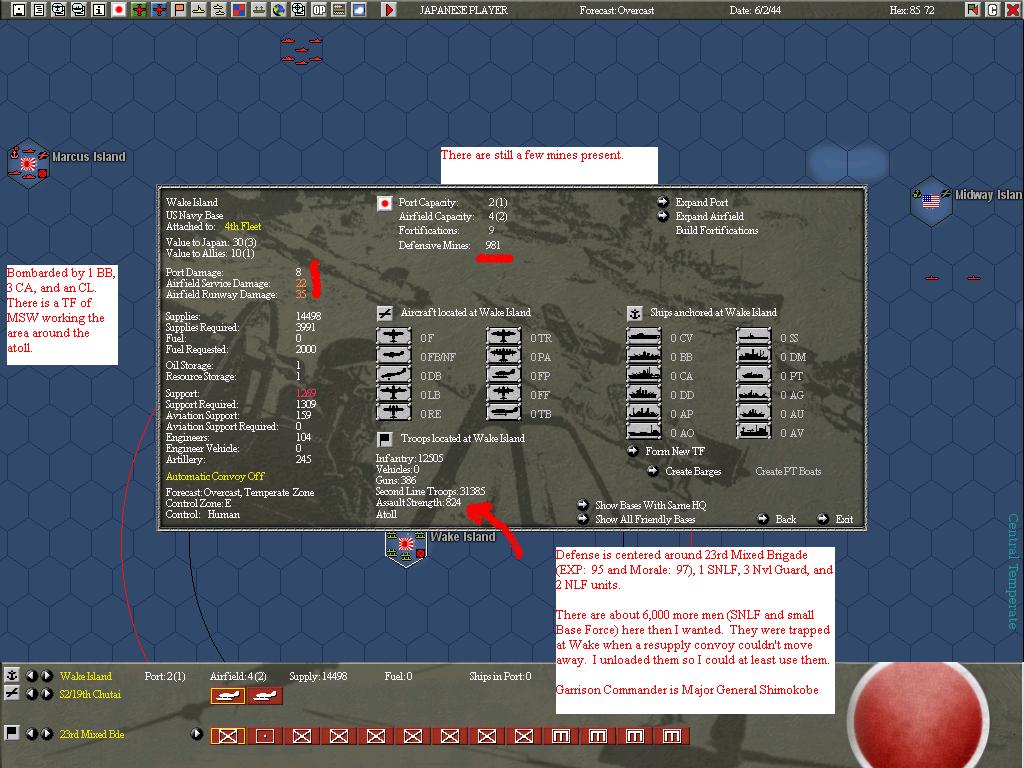Viewport: 1024px width, 768px height.
Task: Select '23rd Mixed Bde' unit name
Action: click(x=91, y=734)
